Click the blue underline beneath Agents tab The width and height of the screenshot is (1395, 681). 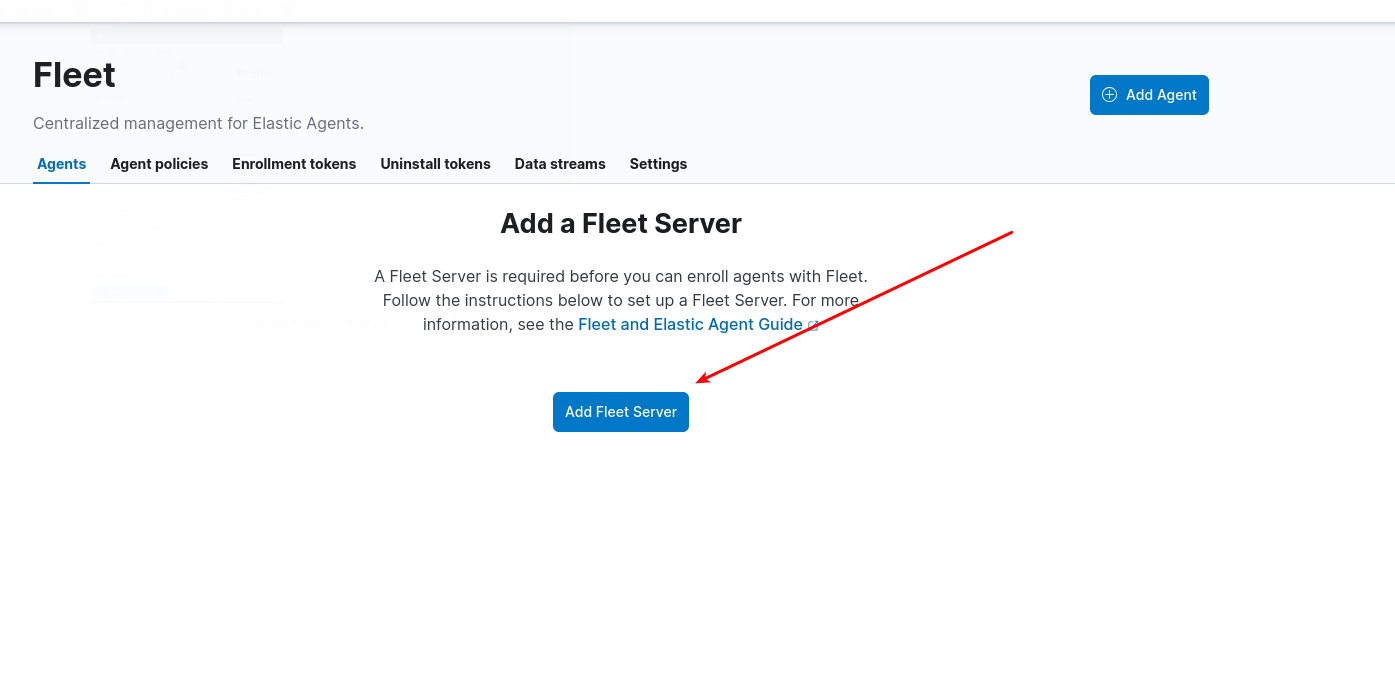[x=61, y=182]
